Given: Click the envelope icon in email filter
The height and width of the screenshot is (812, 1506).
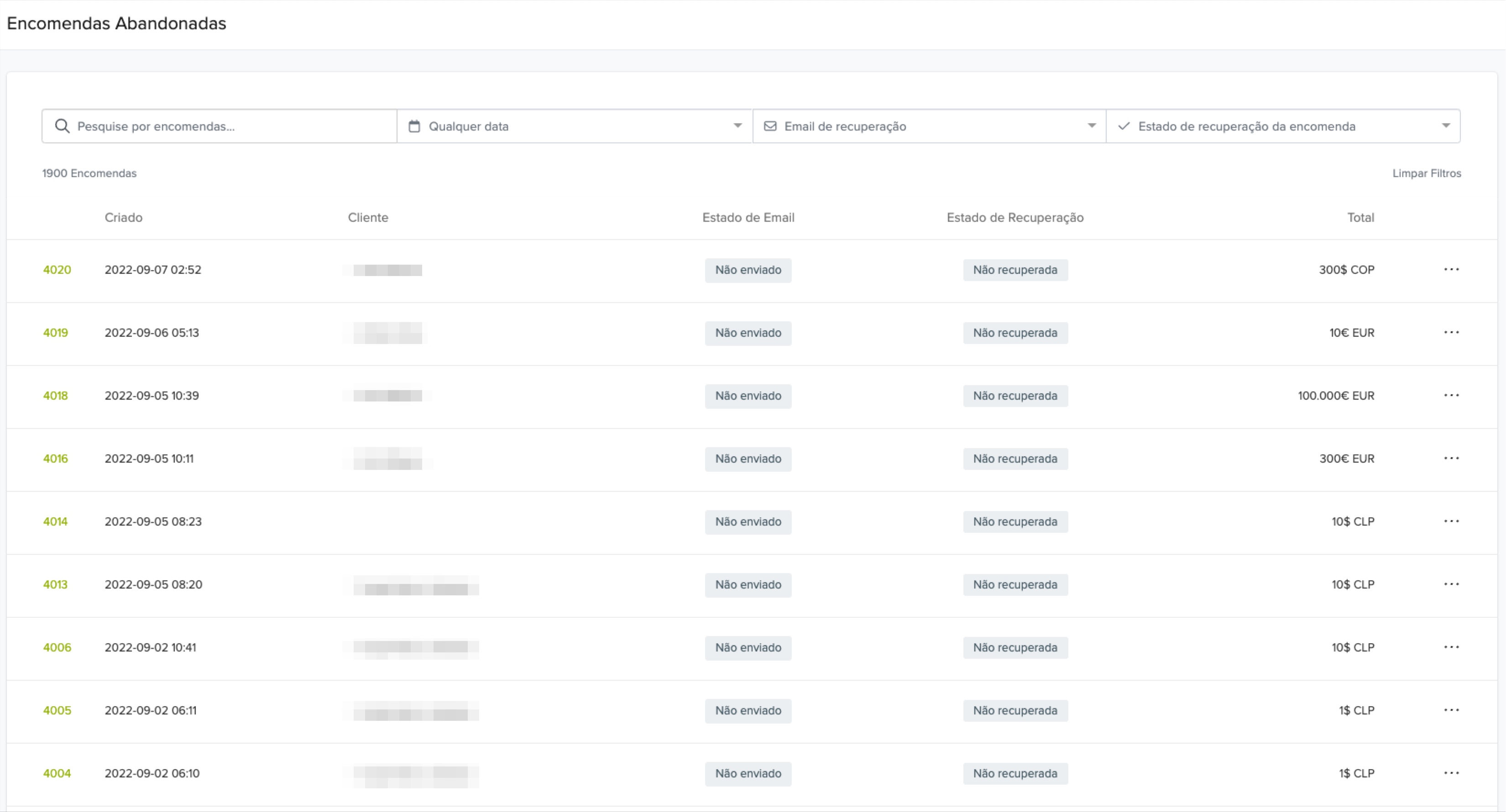Looking at the screenshot, I should click(x=770, y=126).
